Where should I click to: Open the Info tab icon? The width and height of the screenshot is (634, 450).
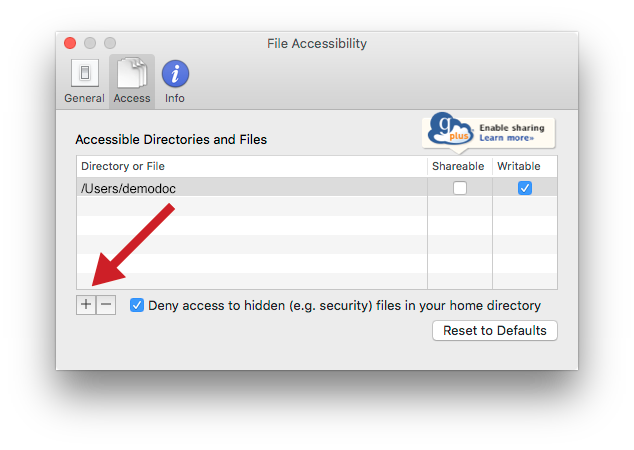(175, 74)
